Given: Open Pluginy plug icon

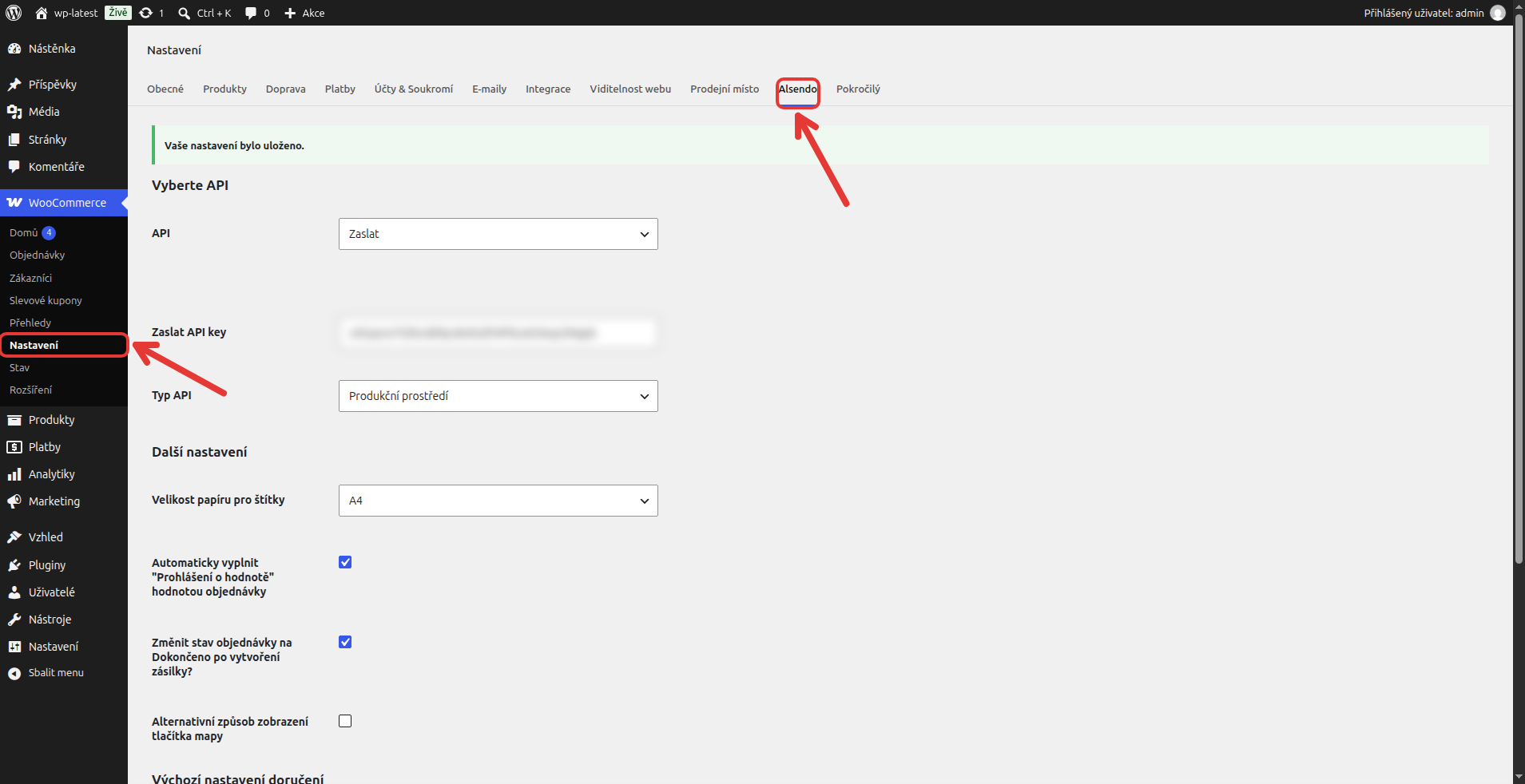Looking at the screenshot, I should [x=14, y=565].
